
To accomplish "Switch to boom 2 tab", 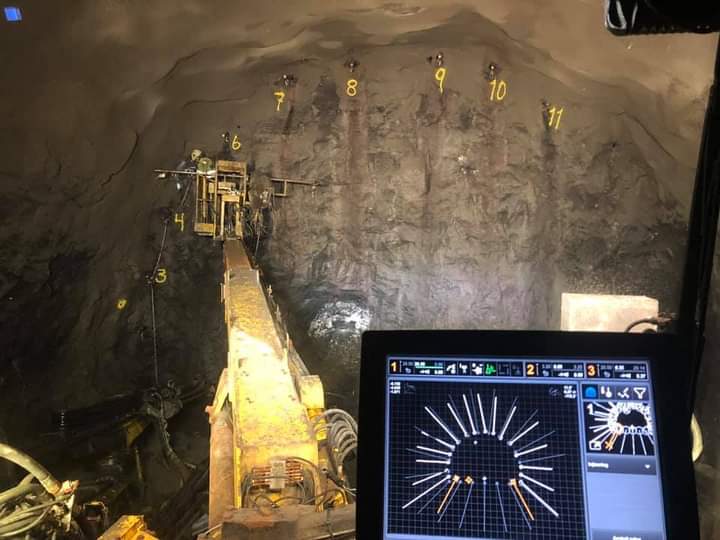I will click(531, 369).
